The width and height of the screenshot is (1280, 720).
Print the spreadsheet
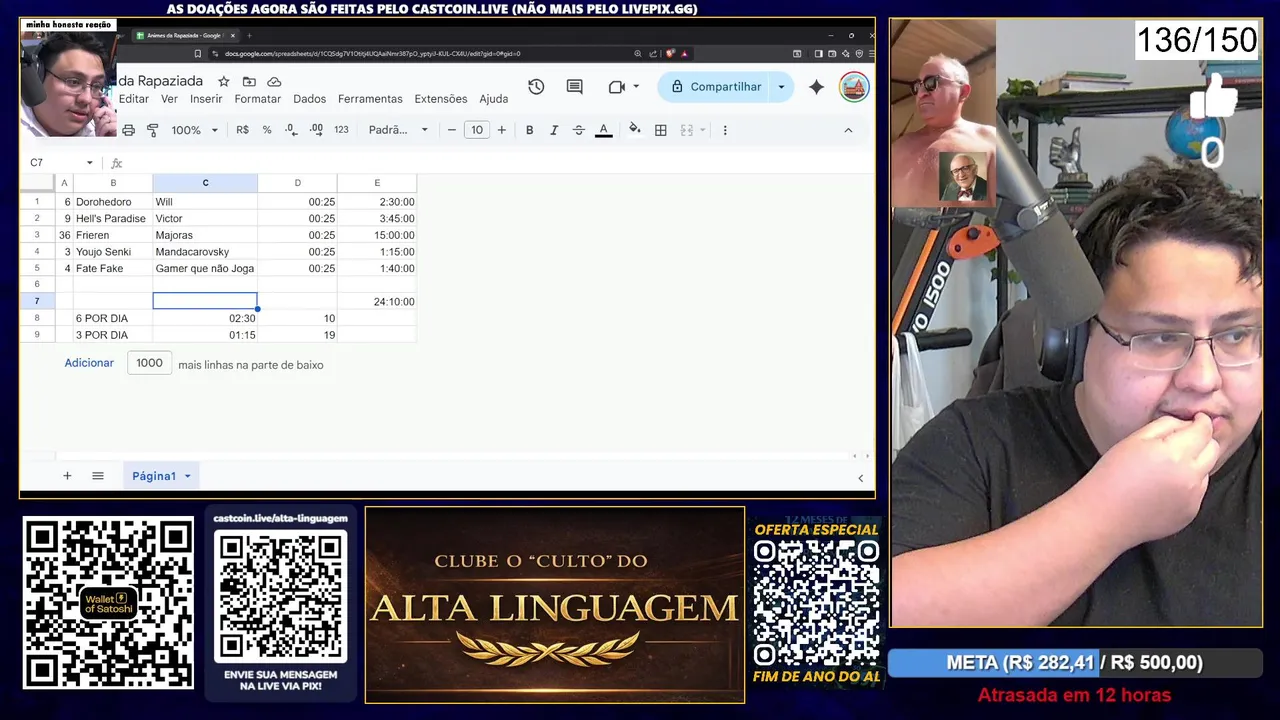coord(128,130)
